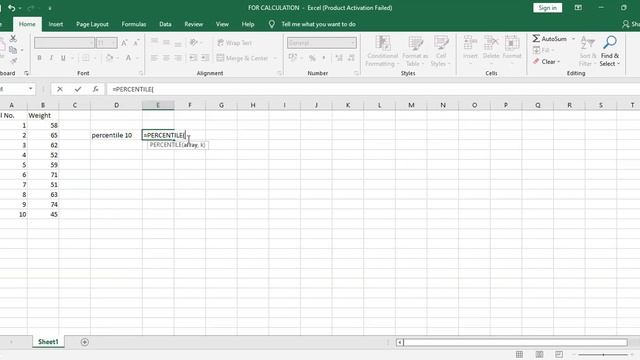640x360 pixels.
Task: Click into the formula bar text
Action: (133, 89)
